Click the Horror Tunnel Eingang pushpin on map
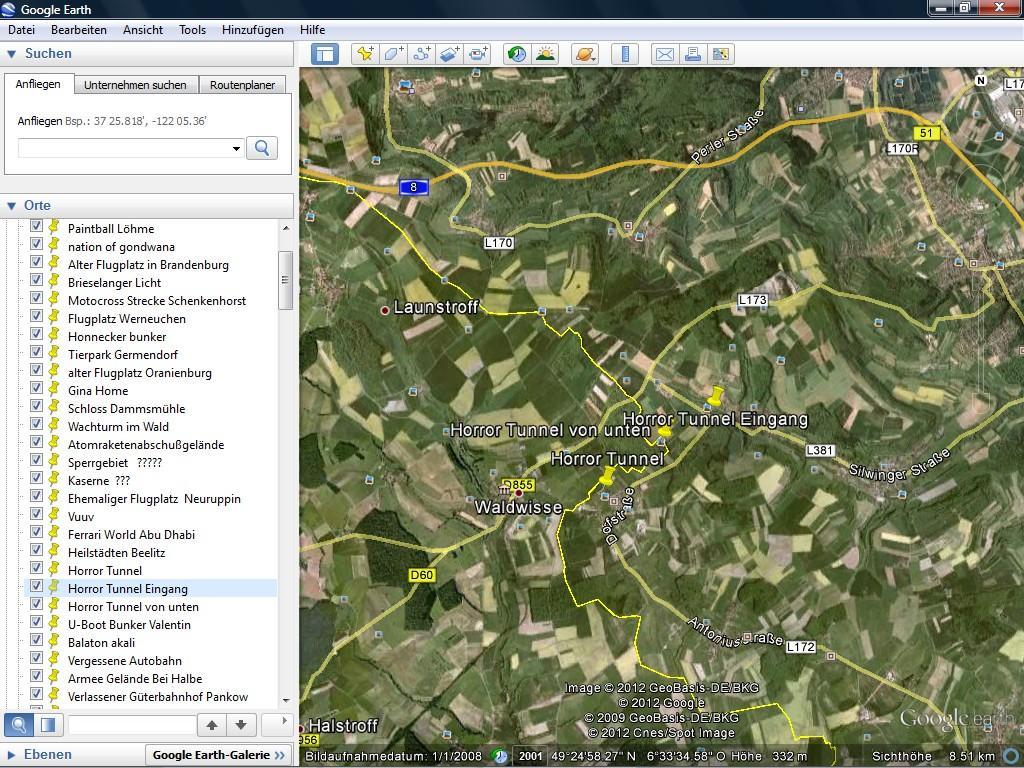 click(x=716, y=396)
